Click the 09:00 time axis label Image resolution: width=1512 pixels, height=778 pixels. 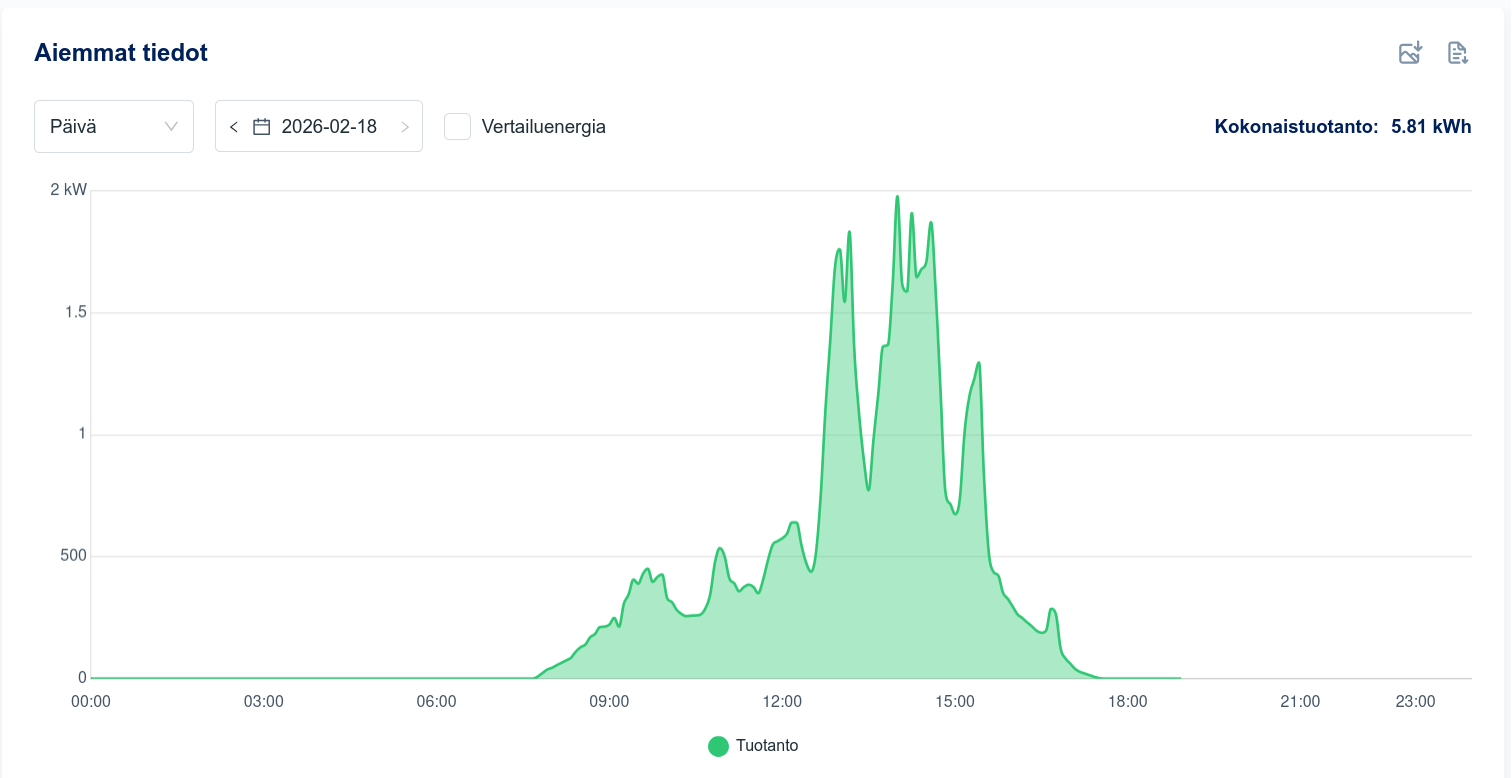[x=609, y=702]
